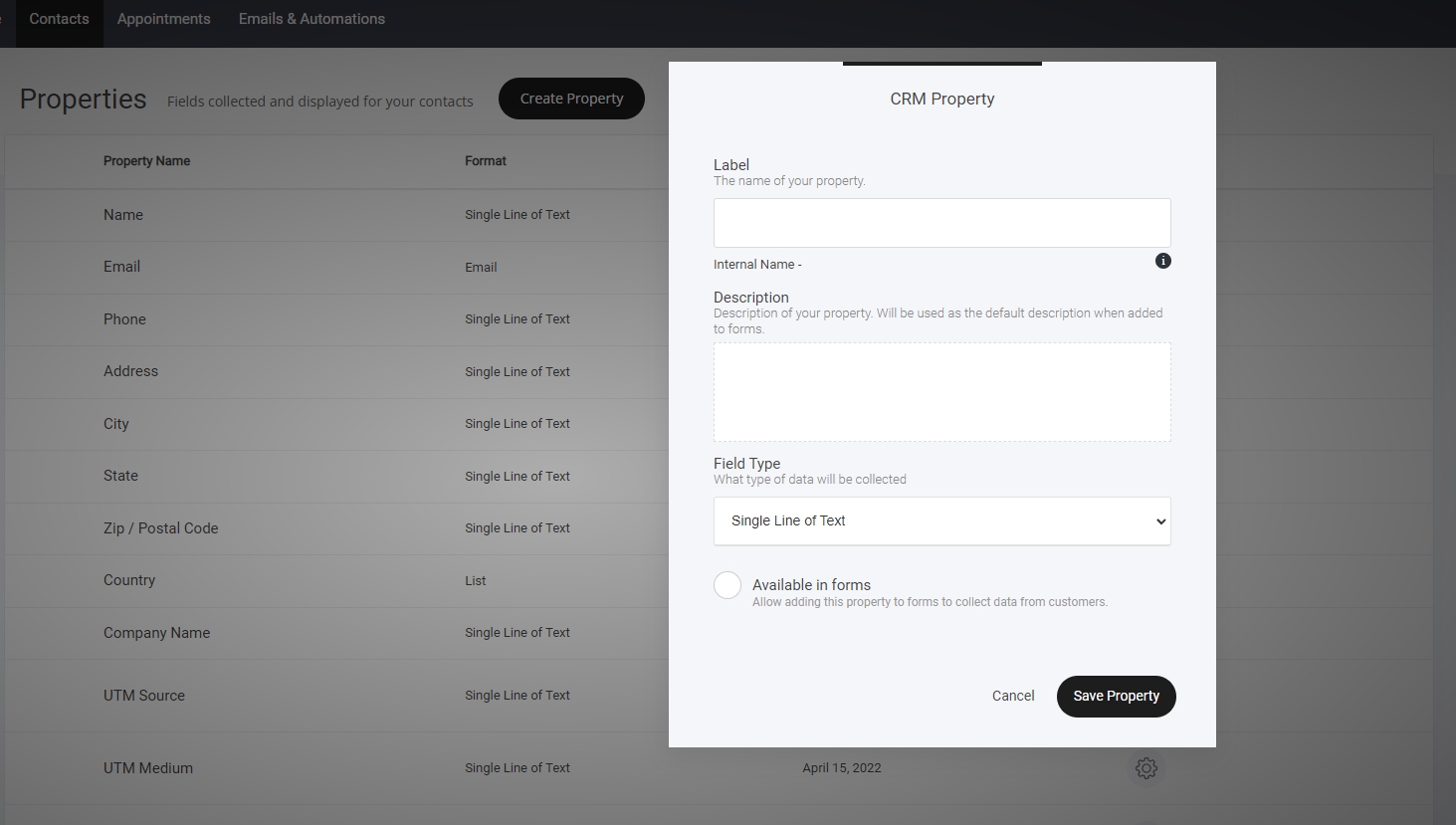This screenshot has width=1456, height=825.
Task: Click the Format column header
Action: click(x=486, y=161)
